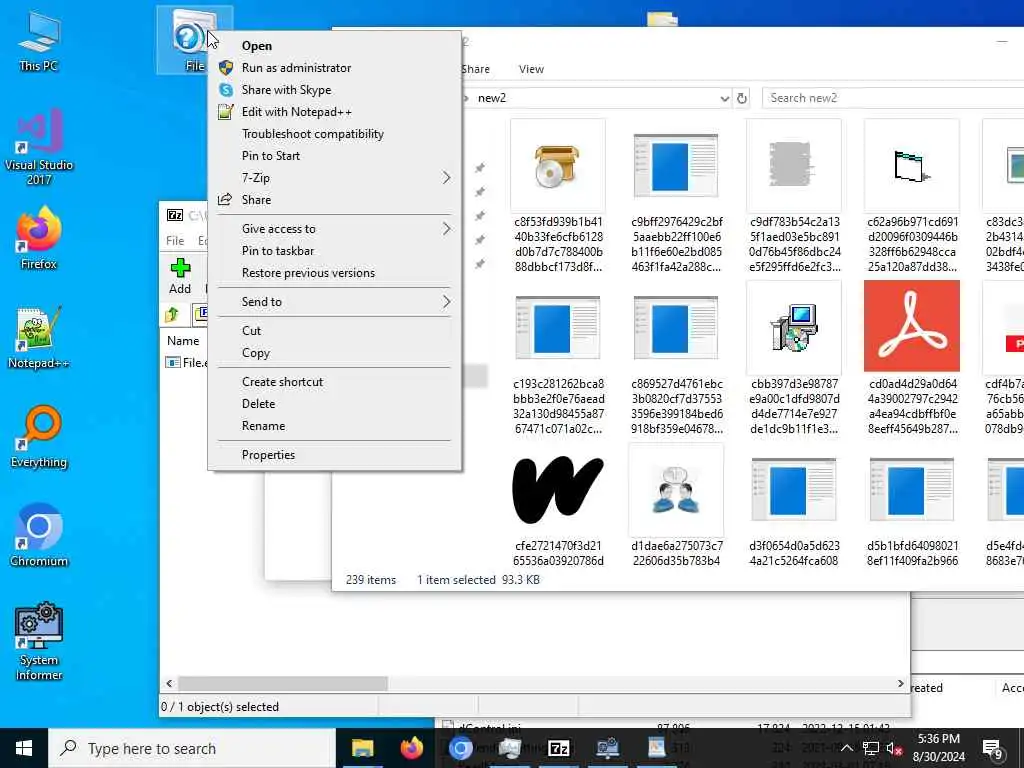The height and width of the screenshot is (768, 1024).
Task: Open Everything search desktop shortcut
Action: pyautogui.click(x=39, y=437)
